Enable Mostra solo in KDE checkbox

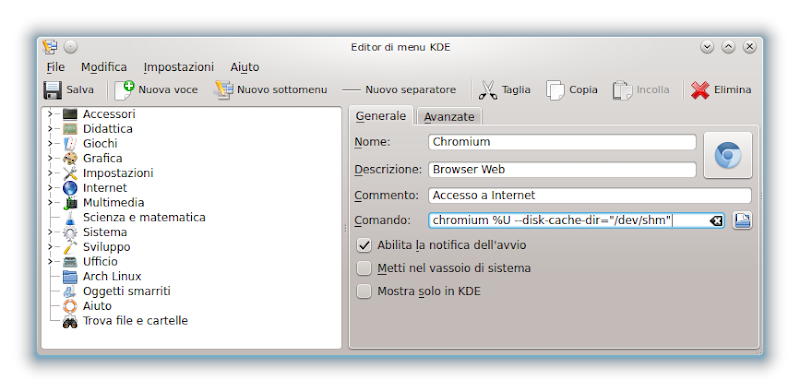(364, 291)
